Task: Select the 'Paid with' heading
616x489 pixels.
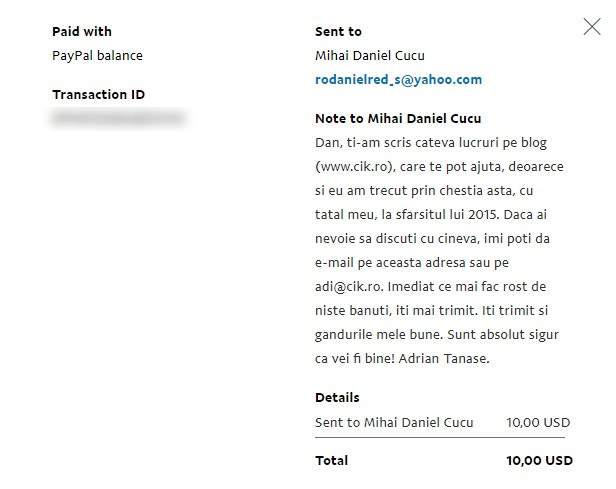Action: [82, 31]
